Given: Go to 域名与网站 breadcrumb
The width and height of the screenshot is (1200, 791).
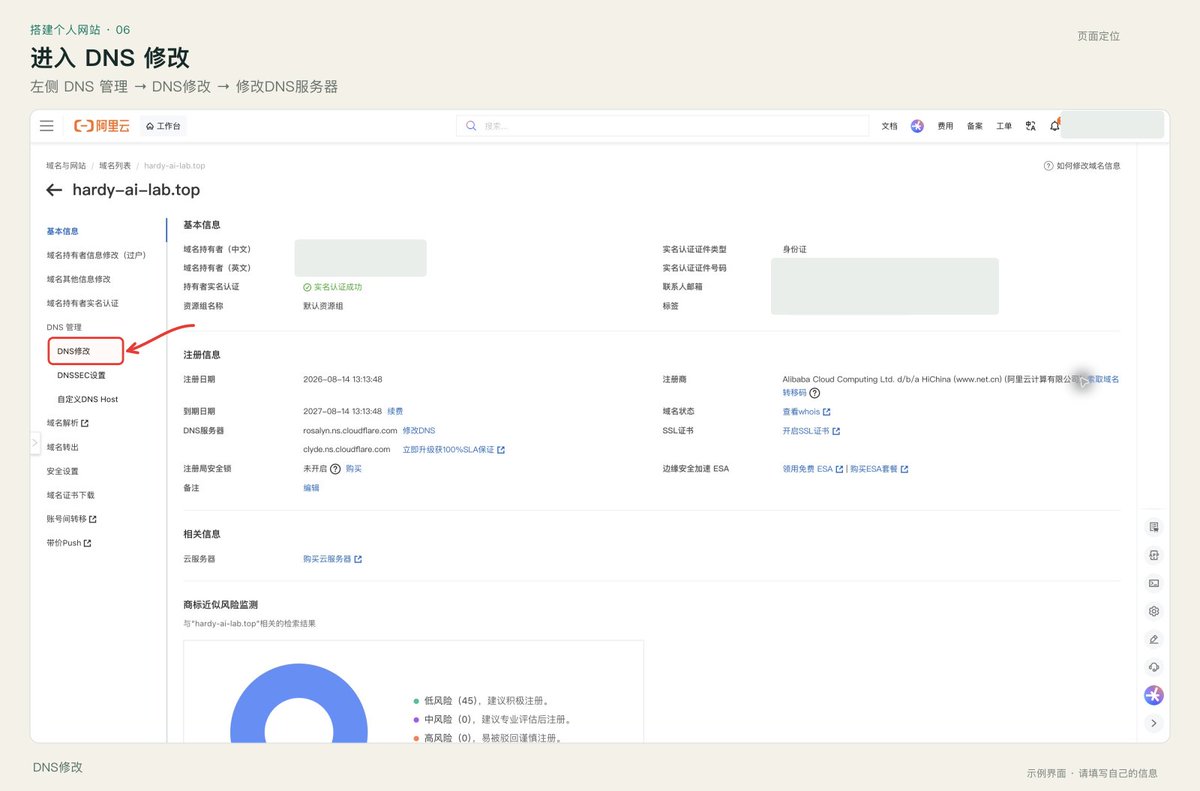Looking at the screenshot, I should click(x=66, y=166).
